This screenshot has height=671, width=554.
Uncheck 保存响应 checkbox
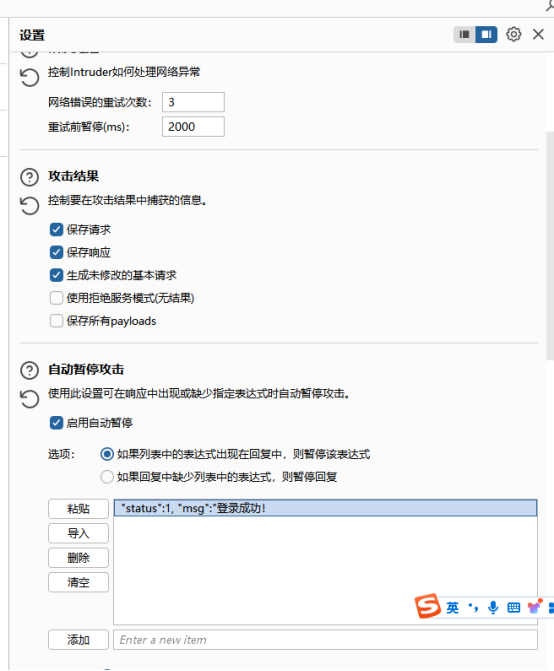[56, 252]
